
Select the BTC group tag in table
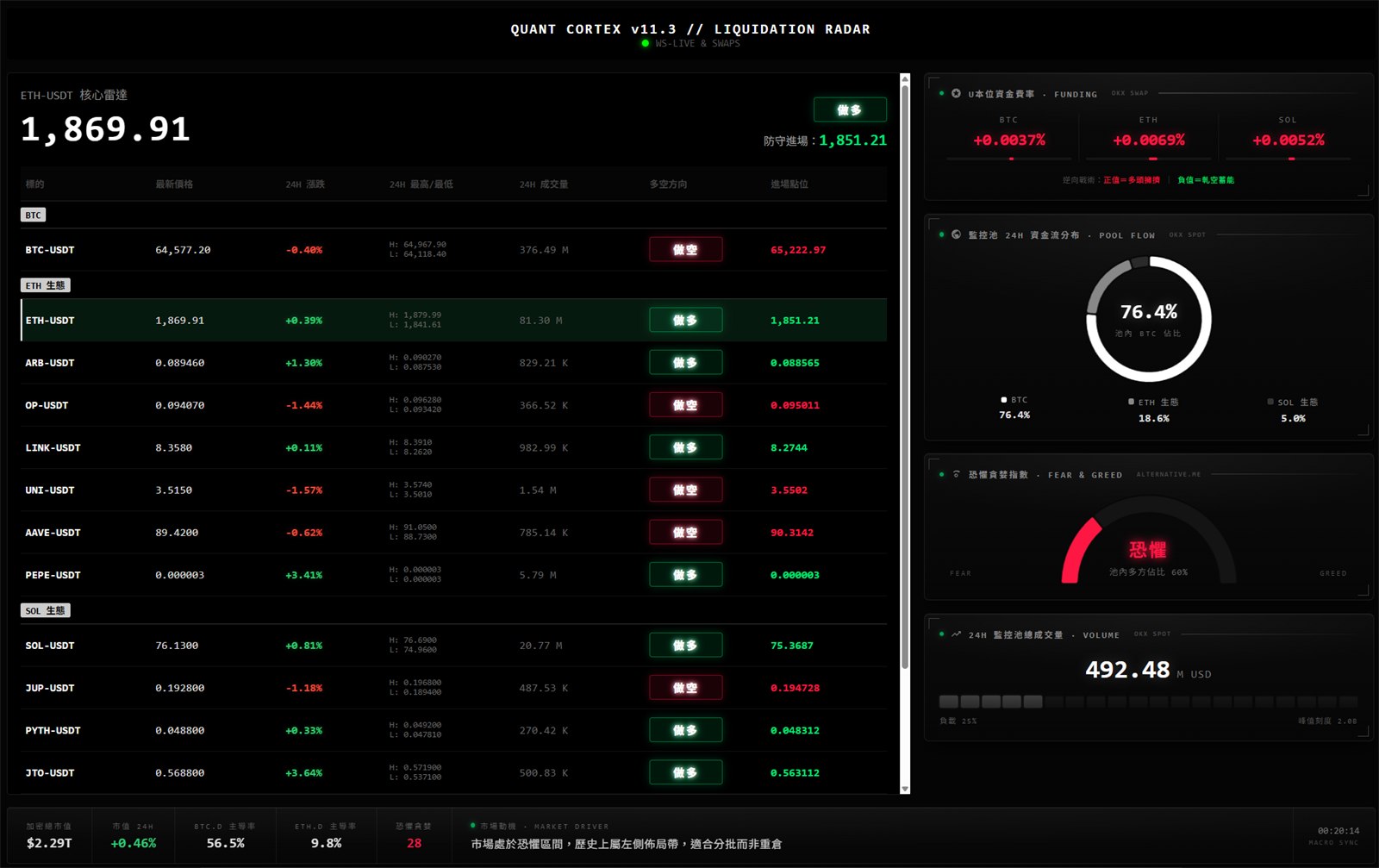[x=33, y=215]
